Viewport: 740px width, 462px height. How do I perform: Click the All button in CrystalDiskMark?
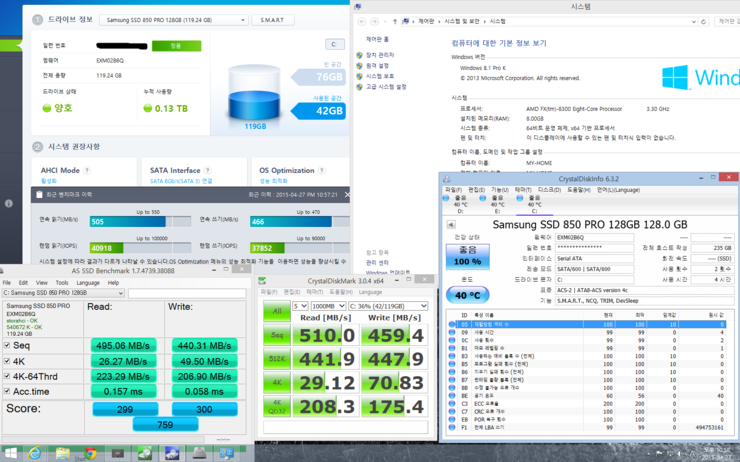tap(277, 311)
